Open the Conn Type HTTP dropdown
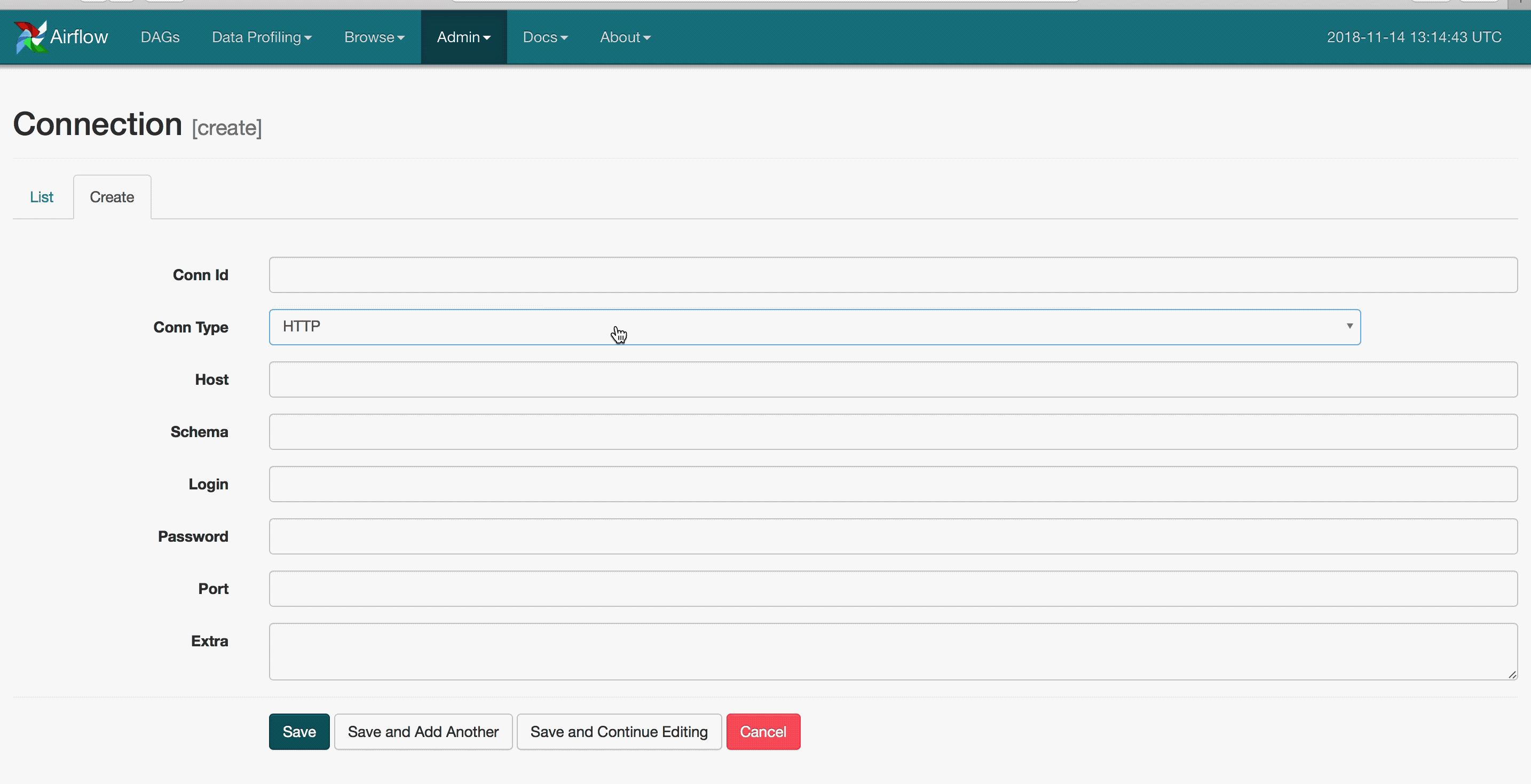Image resolution: width=1531 pixels, height=784 pixels. pyautogui.click(x=814, y=327)
